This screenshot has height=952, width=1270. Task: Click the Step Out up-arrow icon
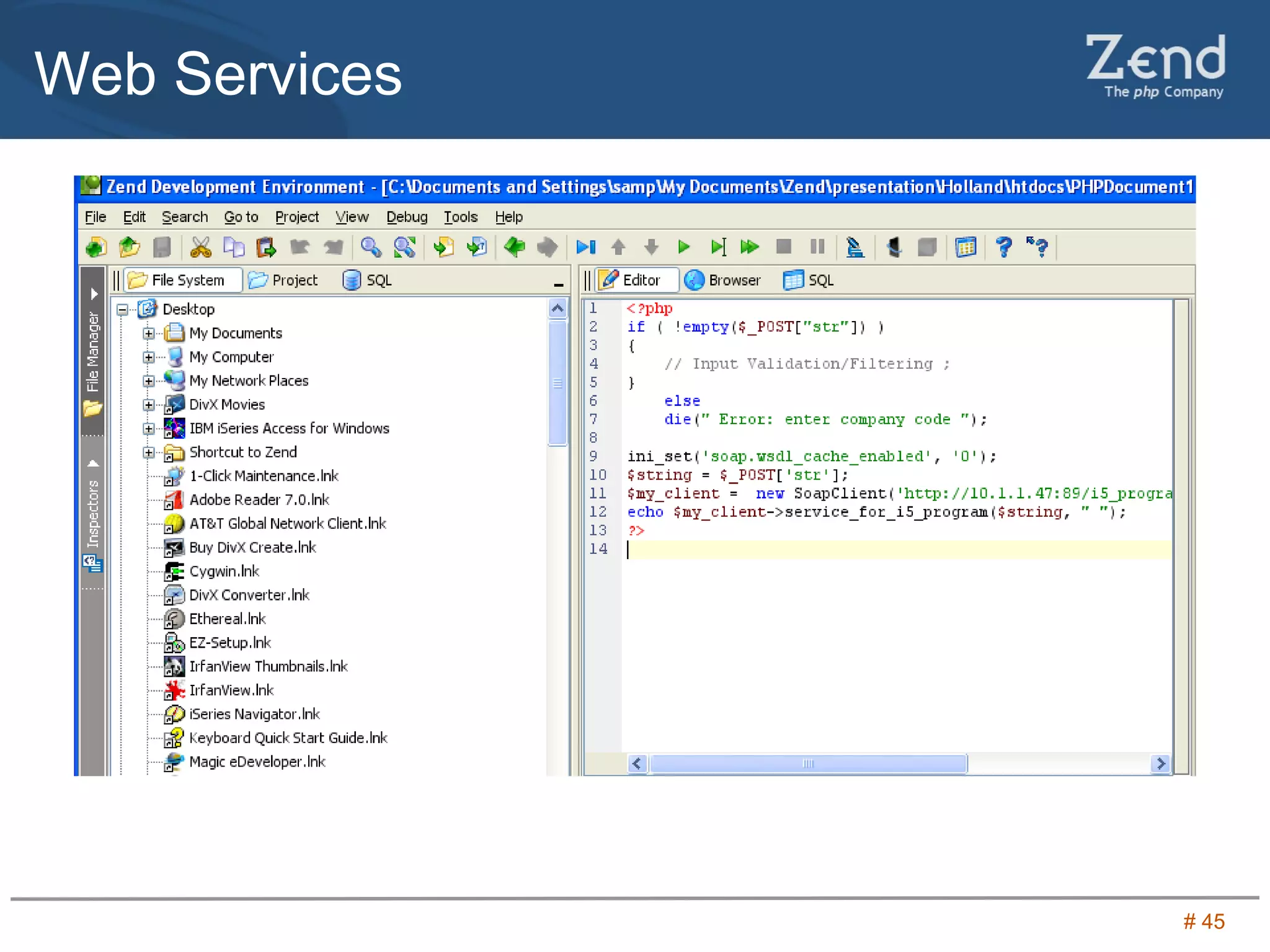(618, 248)
